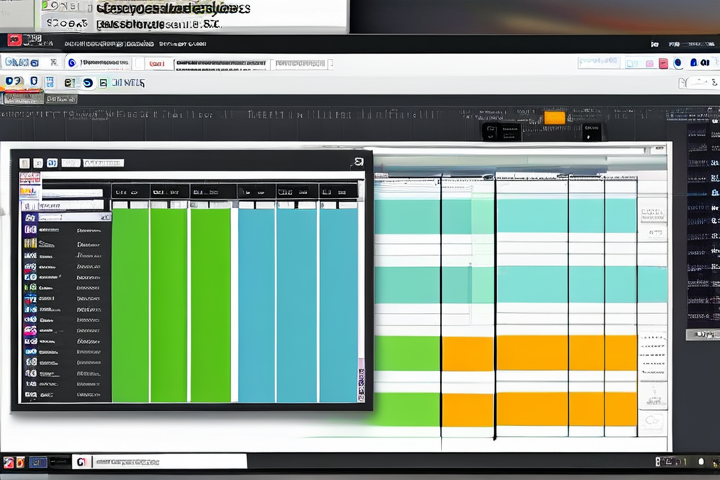Click the pink icon in the dark sidebar list
The width and height of the screenshot is (720, 480).
(x=30, y=330)
